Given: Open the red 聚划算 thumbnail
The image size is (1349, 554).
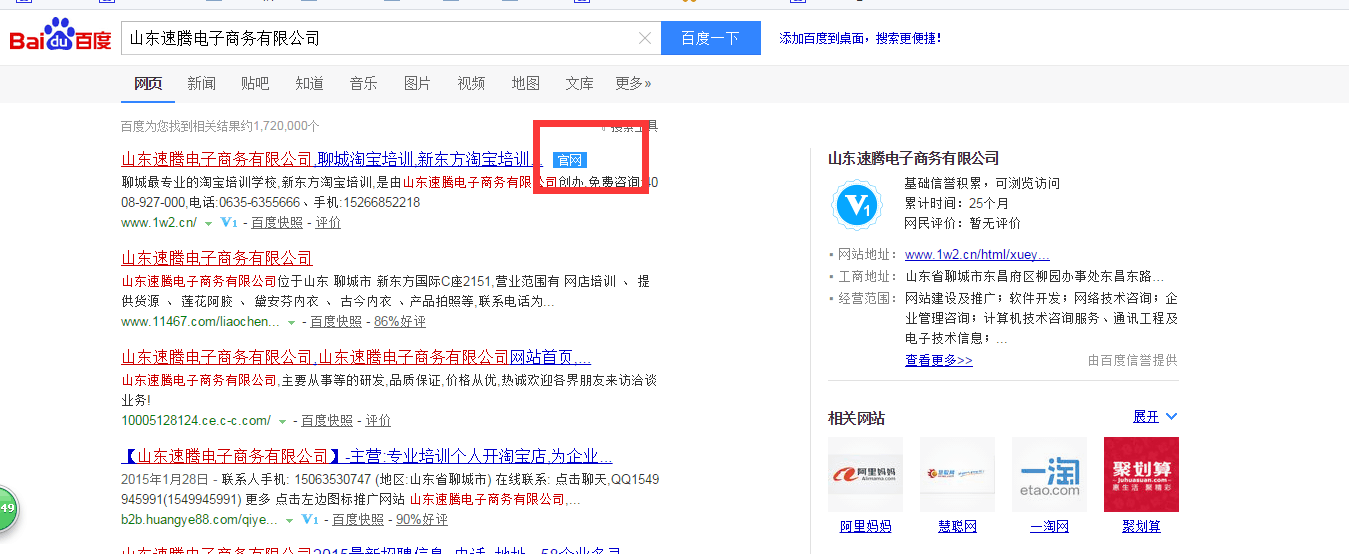Looking at the screenshot, I should pos(1141,474).
